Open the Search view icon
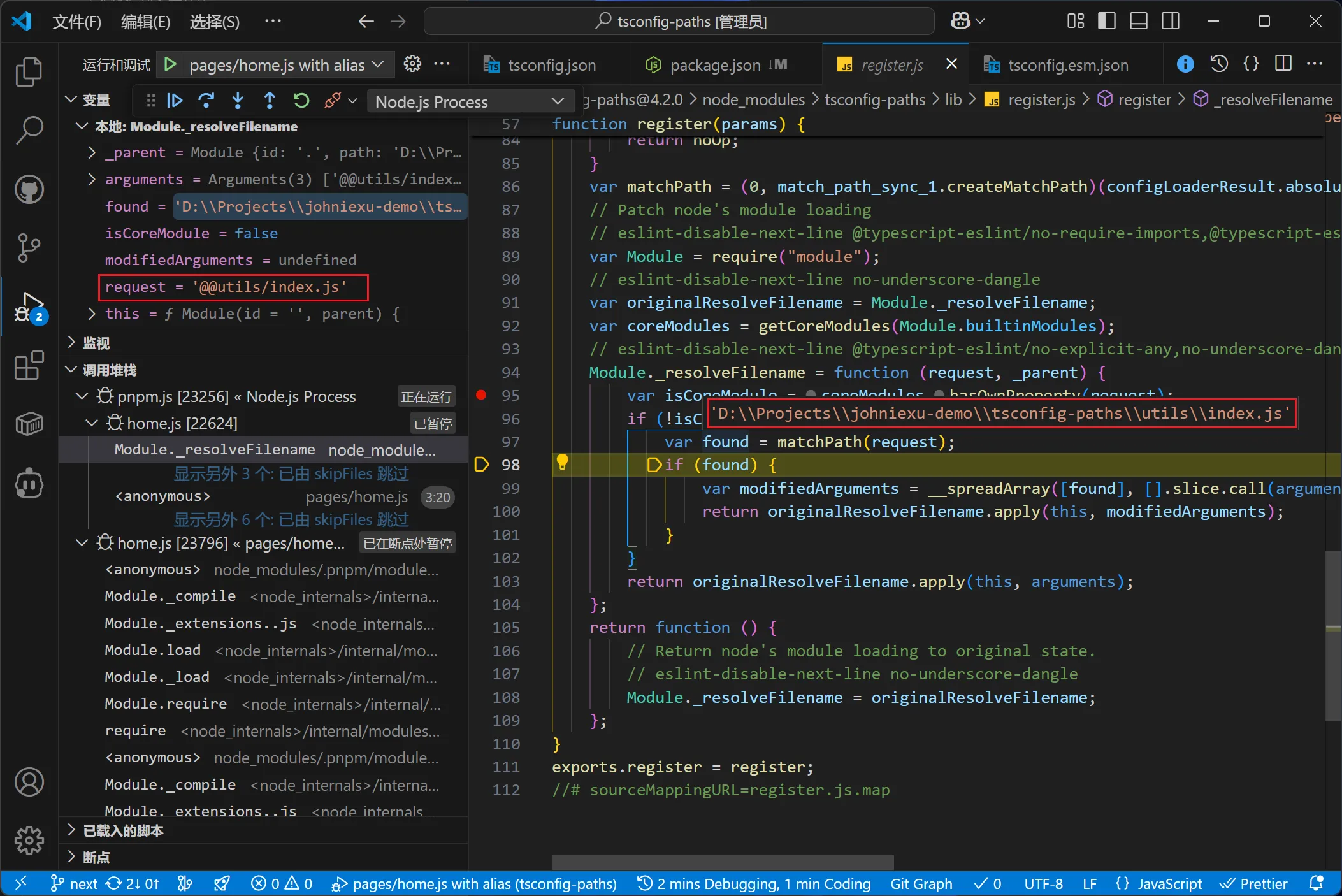Viewport: 1342px width, 896px height. click(x=29, y=130)
